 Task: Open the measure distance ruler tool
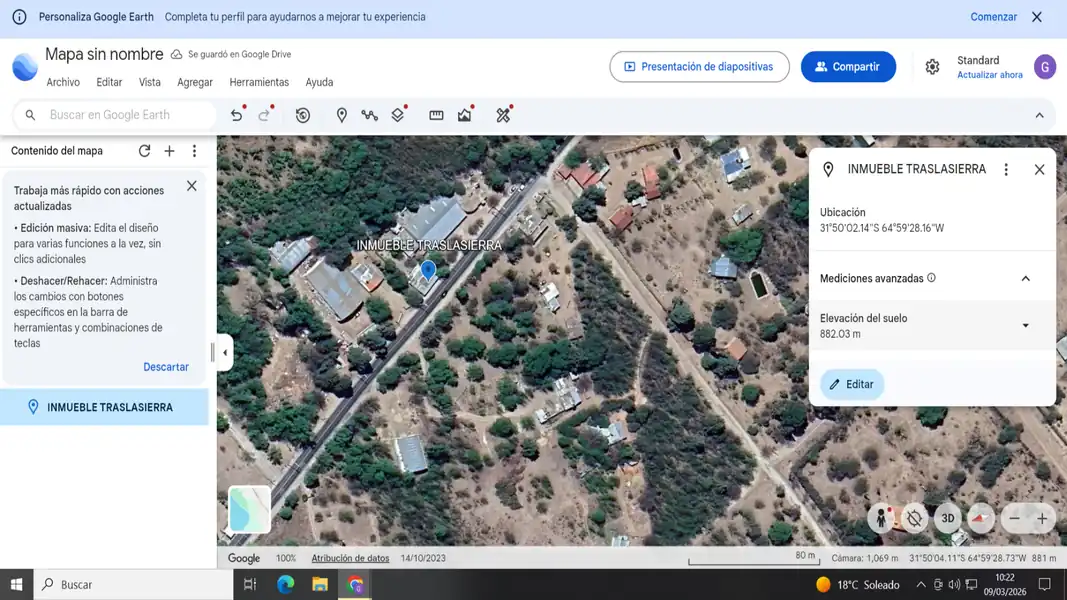pyautogui.click(x=436, y=116)
